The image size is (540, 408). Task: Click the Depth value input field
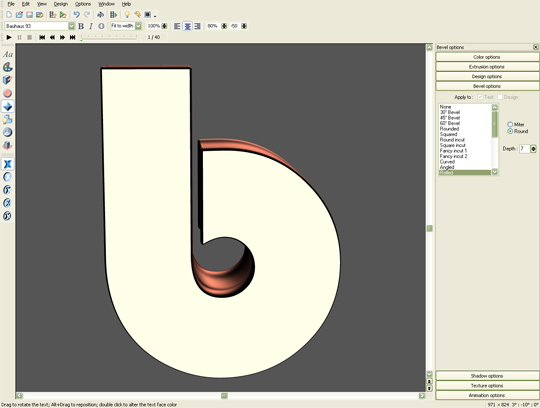point(525,149)
